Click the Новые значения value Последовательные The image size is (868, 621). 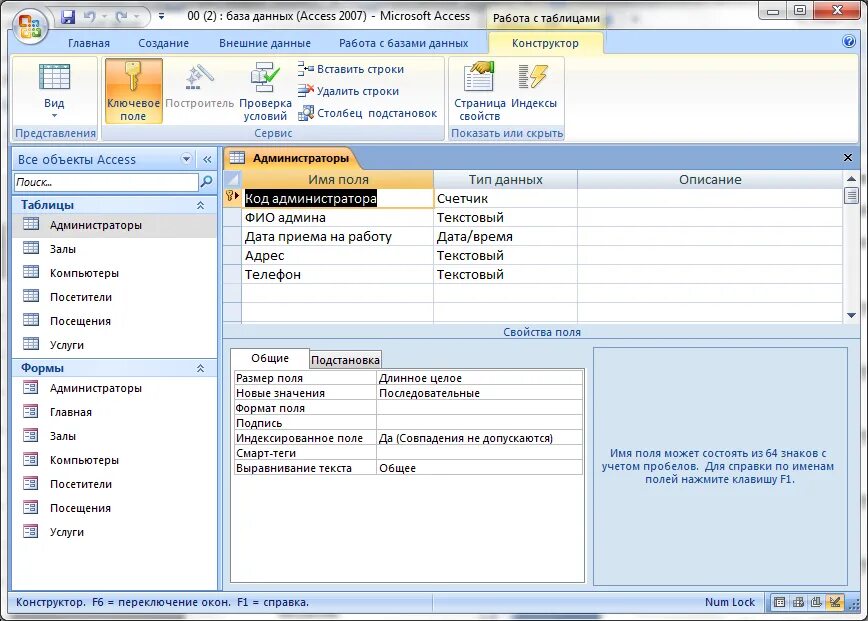tap(479, 393)
